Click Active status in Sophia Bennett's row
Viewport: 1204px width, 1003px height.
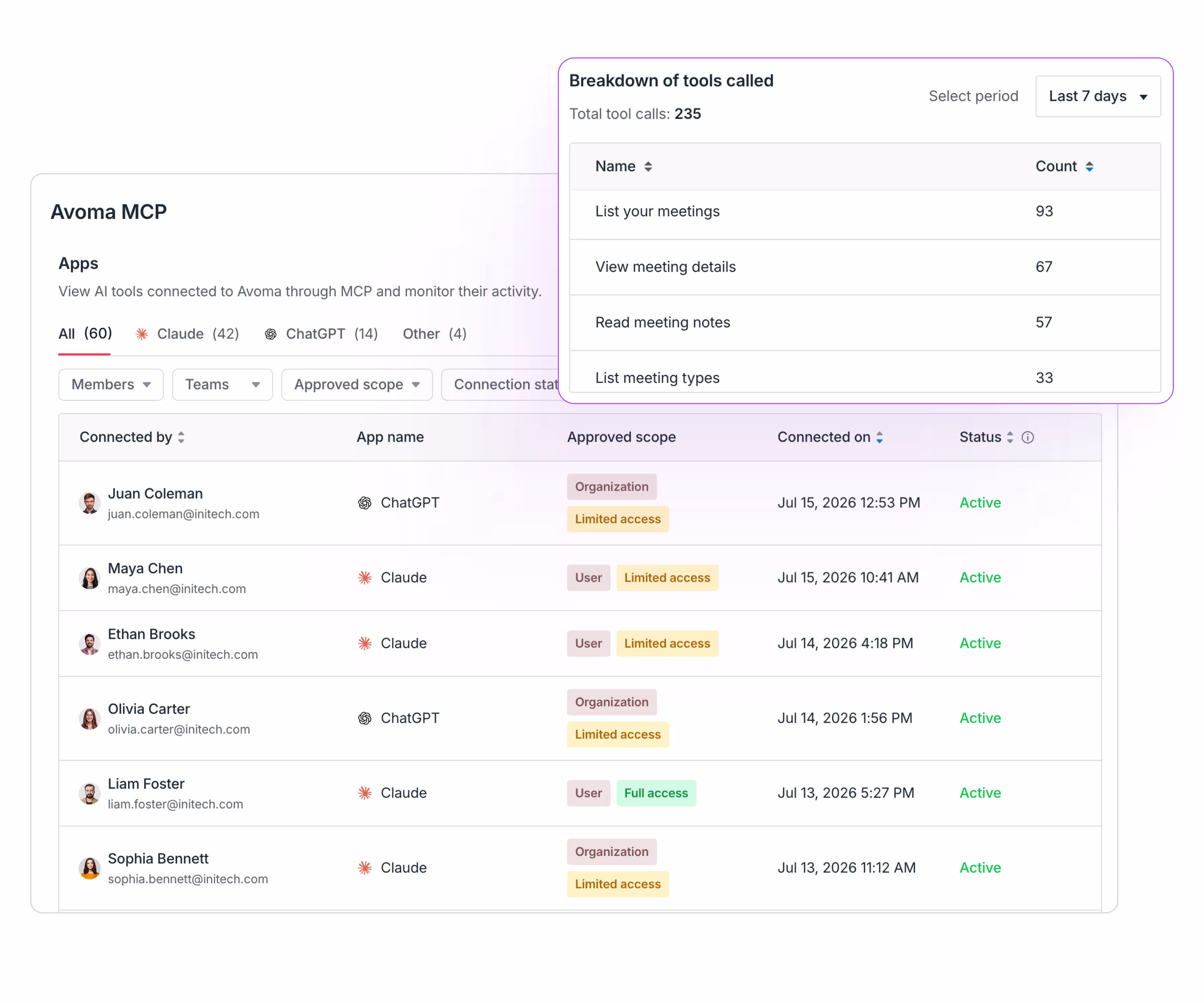click(x=980, y=868)
